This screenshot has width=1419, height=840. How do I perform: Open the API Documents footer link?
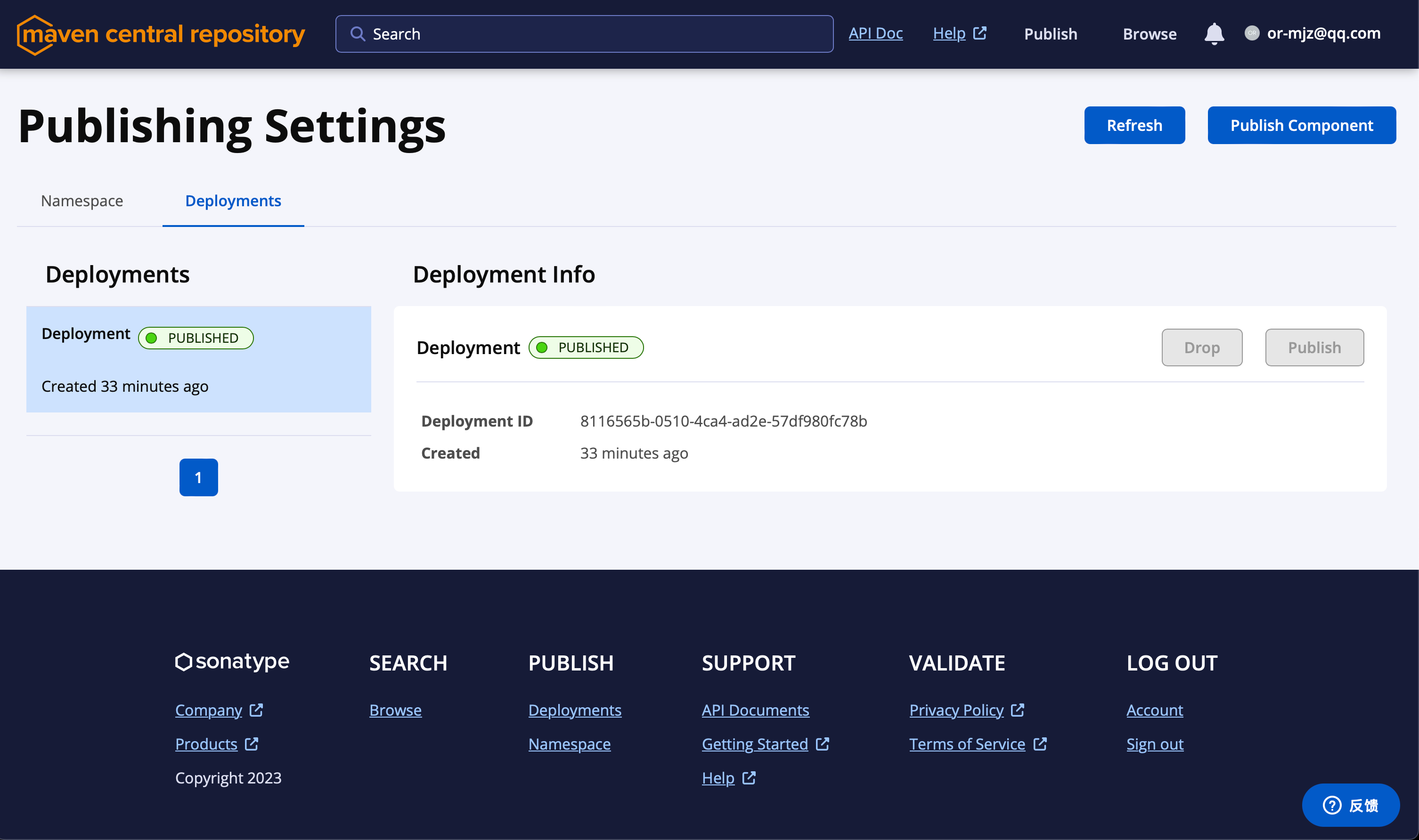(x=755, y=710)
